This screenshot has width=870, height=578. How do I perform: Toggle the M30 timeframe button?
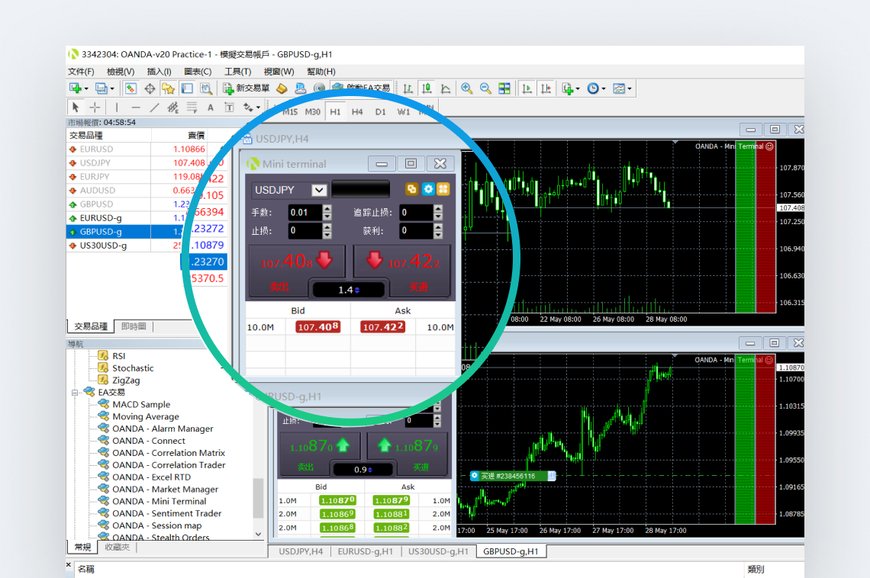pyautogui.click(x=312, y=112)
